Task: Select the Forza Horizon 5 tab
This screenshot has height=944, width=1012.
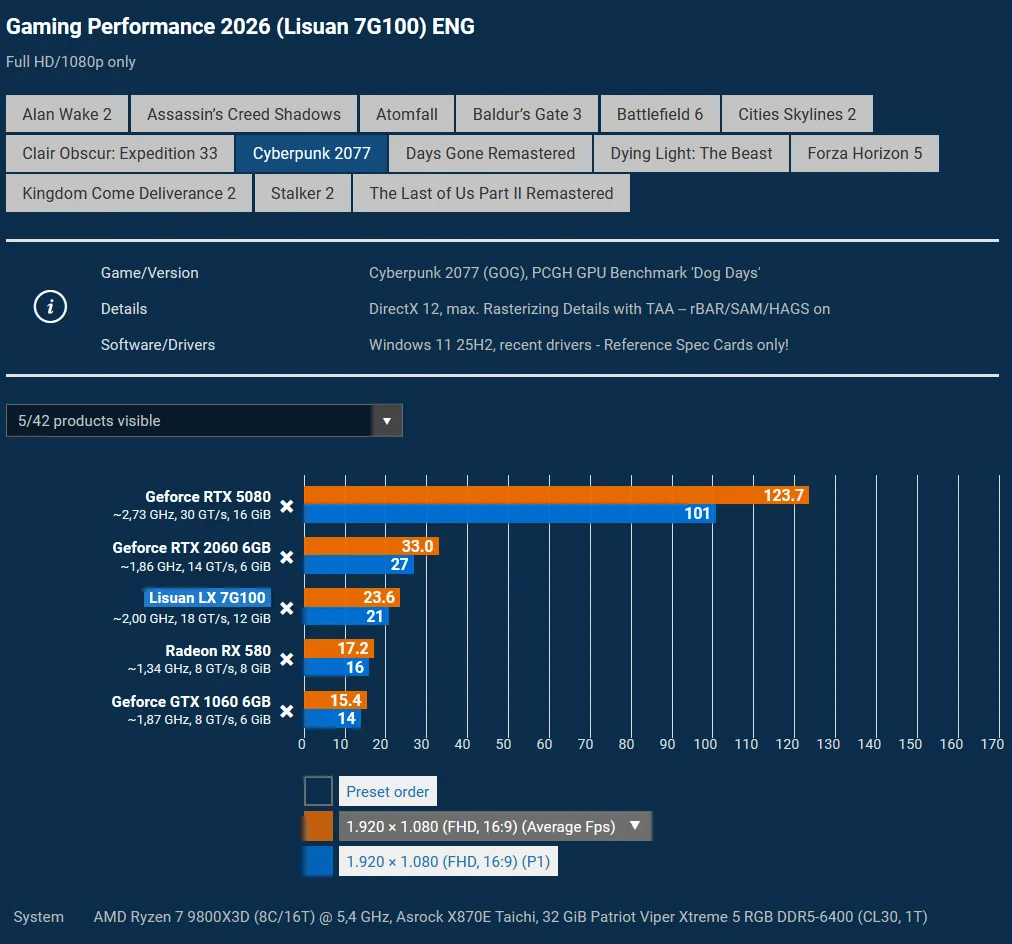Action: (x=865, y=154)
